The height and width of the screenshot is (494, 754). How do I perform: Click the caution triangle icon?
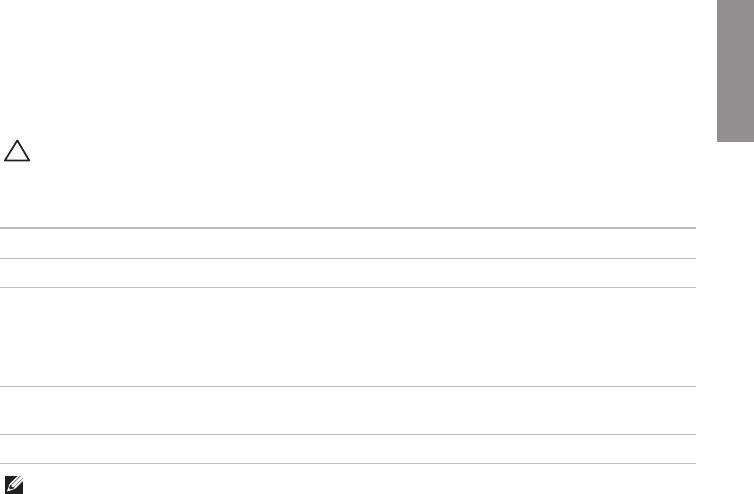[x=20, y=152]
